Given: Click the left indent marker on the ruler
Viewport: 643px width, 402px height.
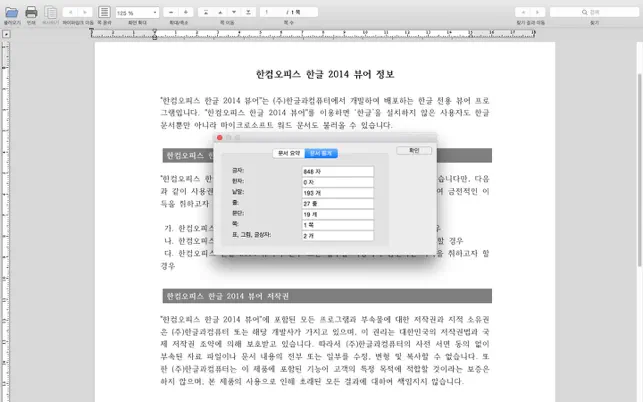Looking at the screenshot, I should (155, 37).
